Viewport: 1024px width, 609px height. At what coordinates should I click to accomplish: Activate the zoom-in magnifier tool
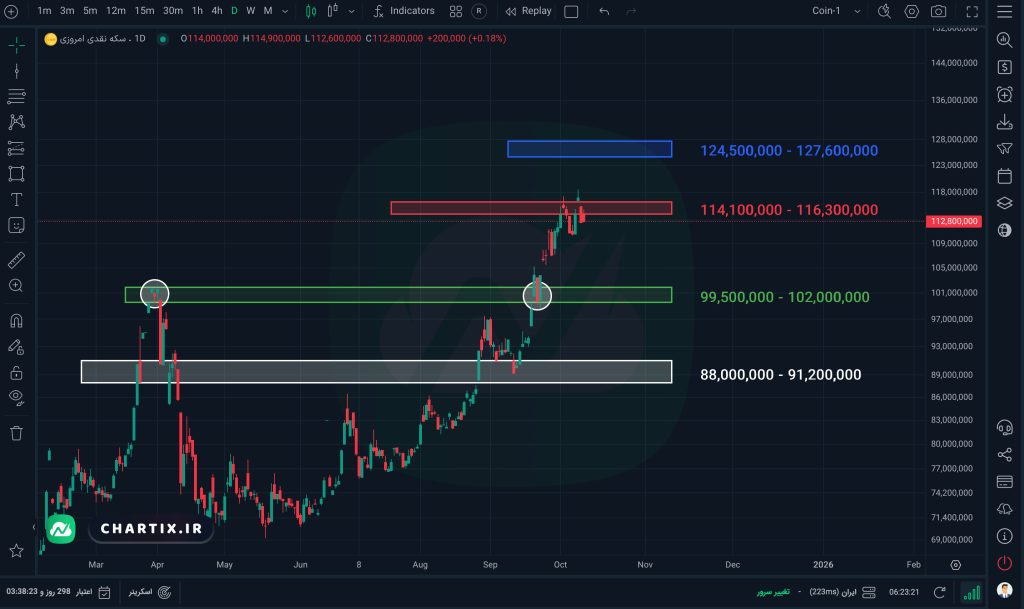[x=16, y=285]
